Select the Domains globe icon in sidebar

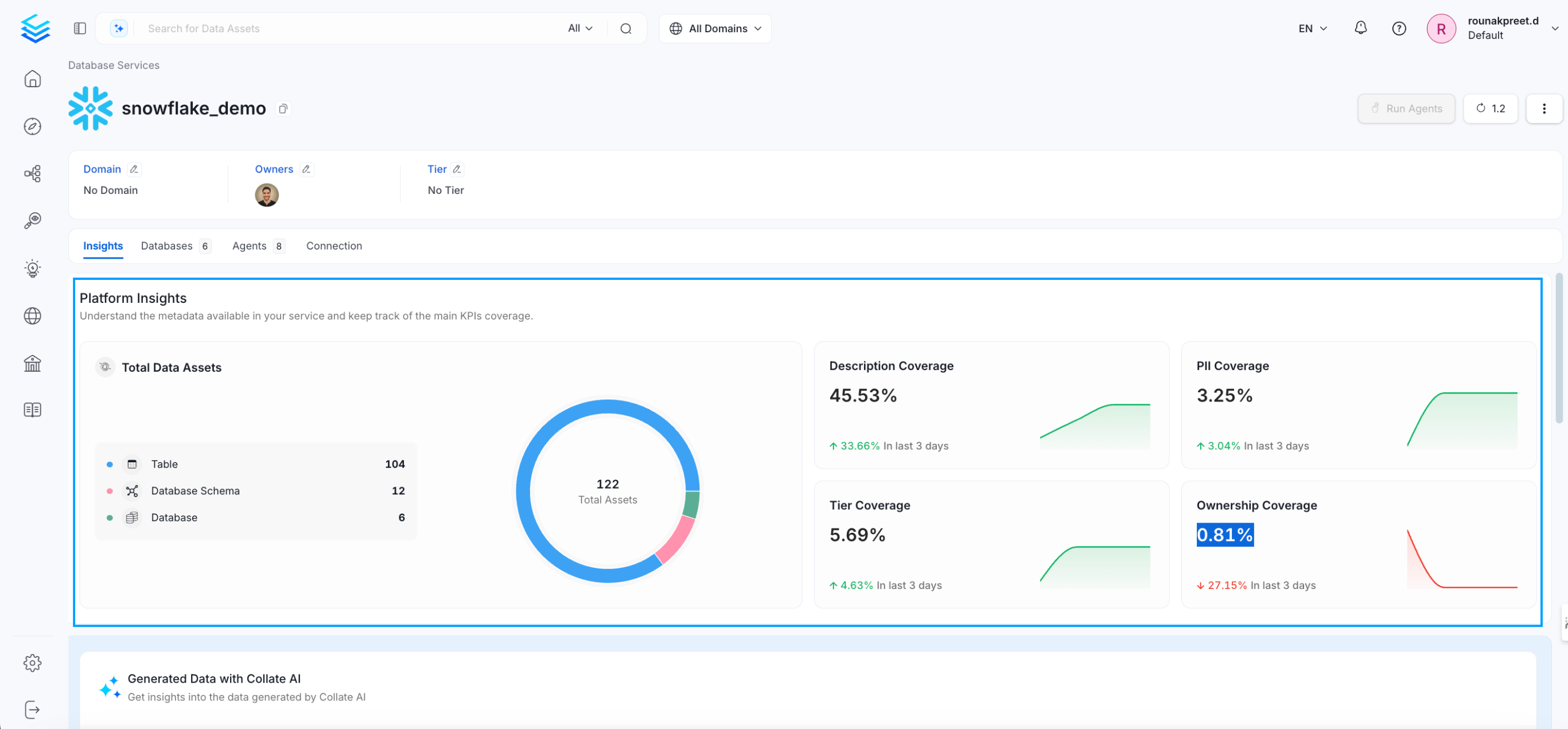32,316
